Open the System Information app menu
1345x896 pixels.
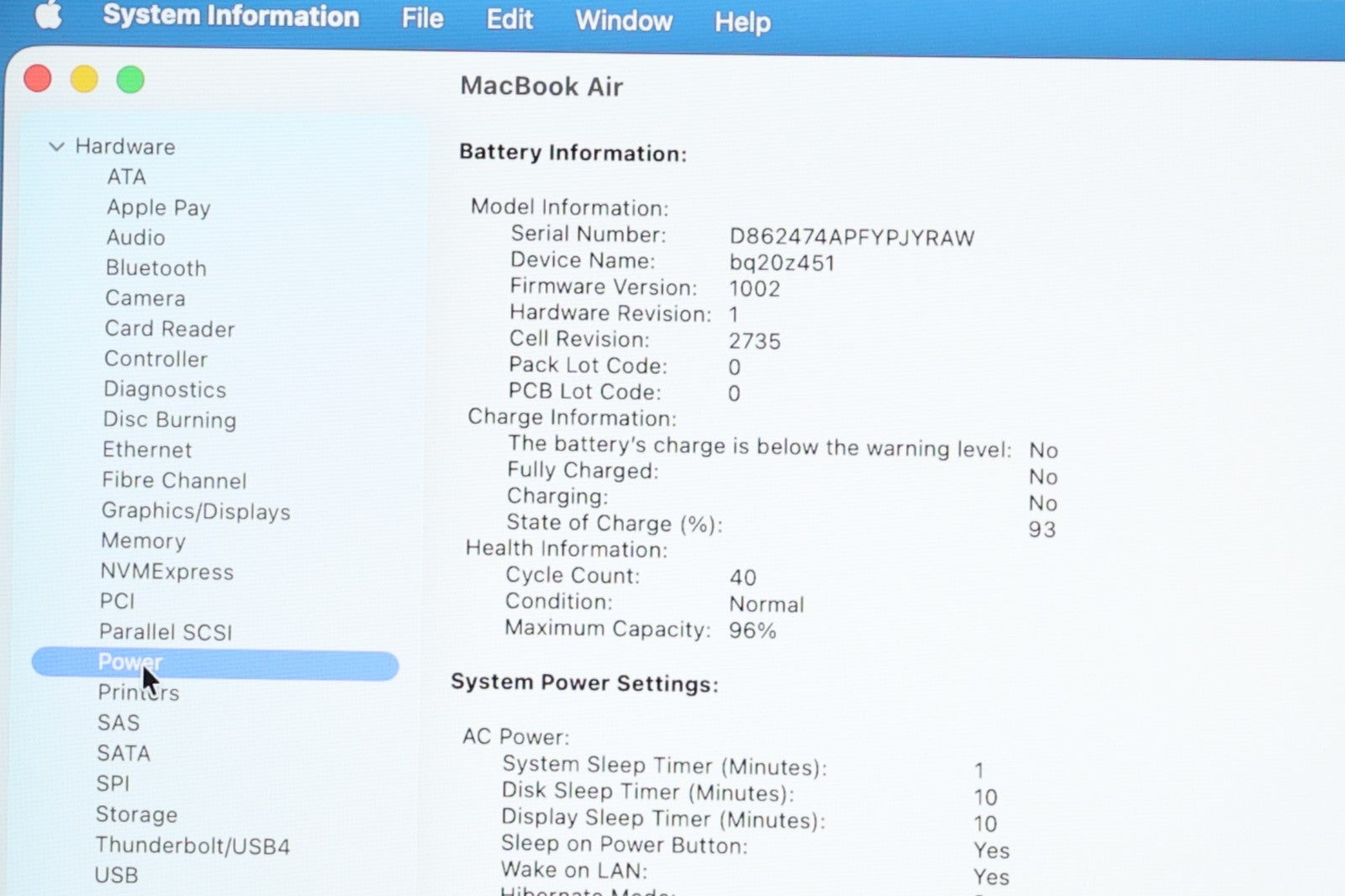pyautogui.click(x=230, y=16)
